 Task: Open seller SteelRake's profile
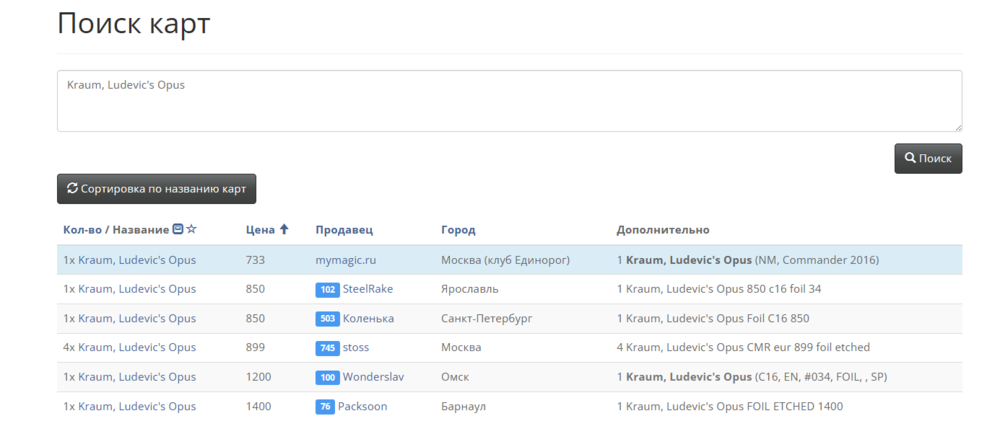pyautogui.click(x=368, y=290)
